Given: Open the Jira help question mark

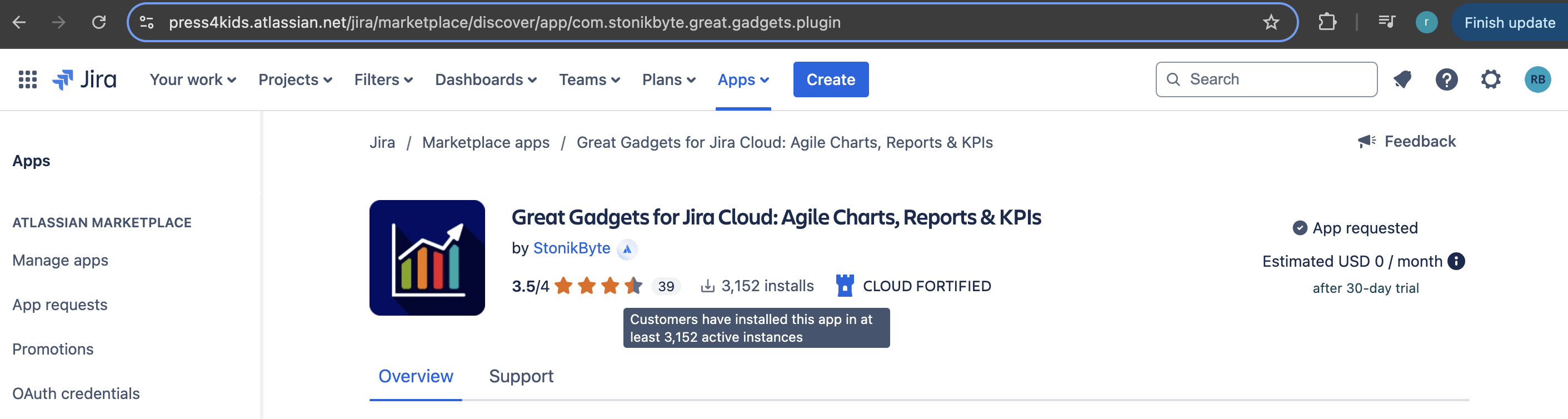Looking at the screenshot, I should [1446, 80].
